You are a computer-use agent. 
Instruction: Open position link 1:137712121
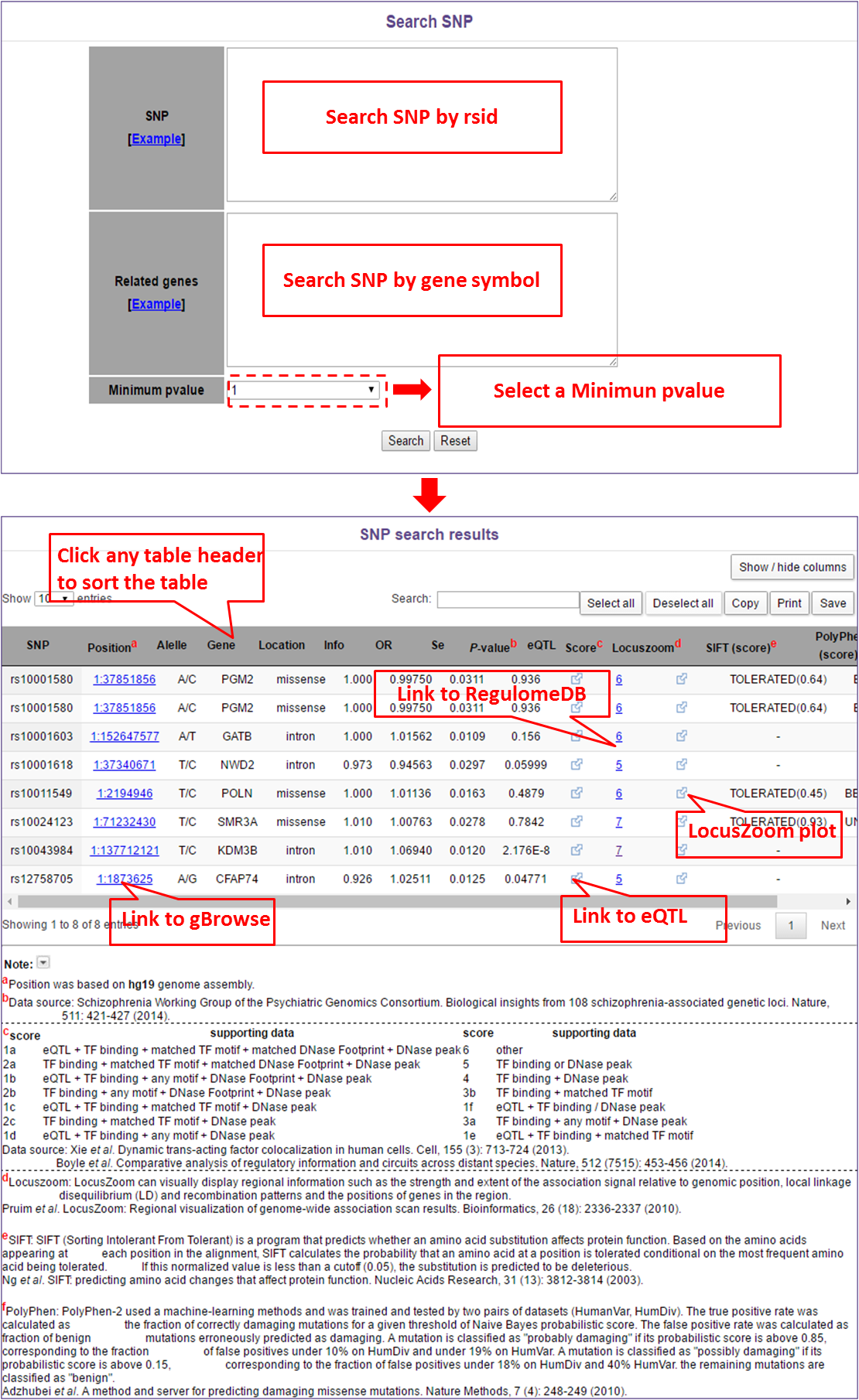coord(125,851)
